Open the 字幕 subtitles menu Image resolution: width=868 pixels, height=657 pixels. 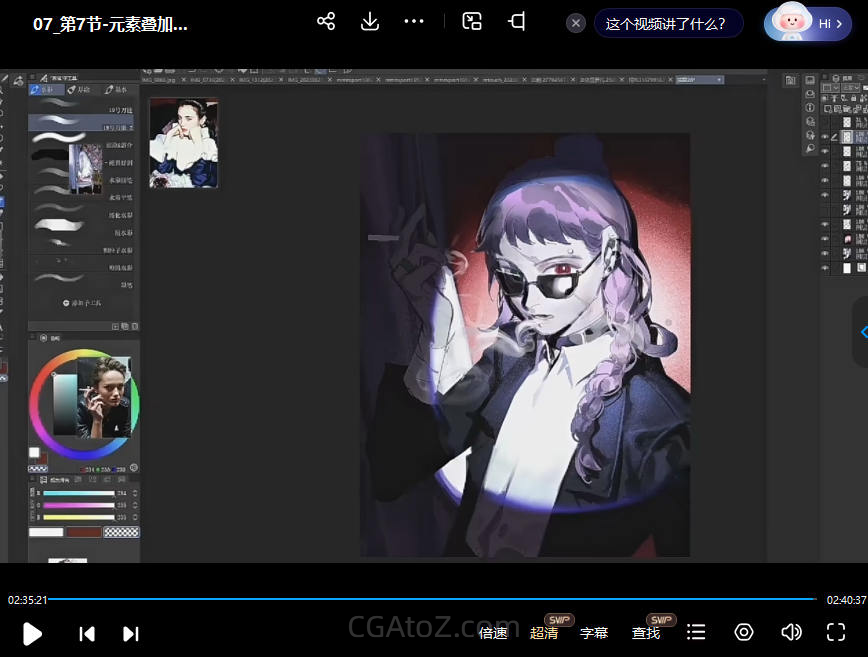tap(594, 633)
